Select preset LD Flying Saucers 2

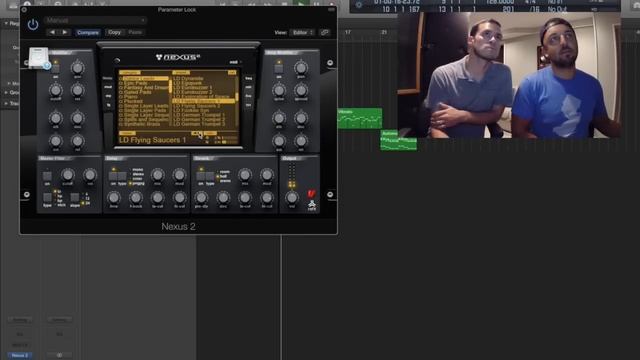[203, 106]
